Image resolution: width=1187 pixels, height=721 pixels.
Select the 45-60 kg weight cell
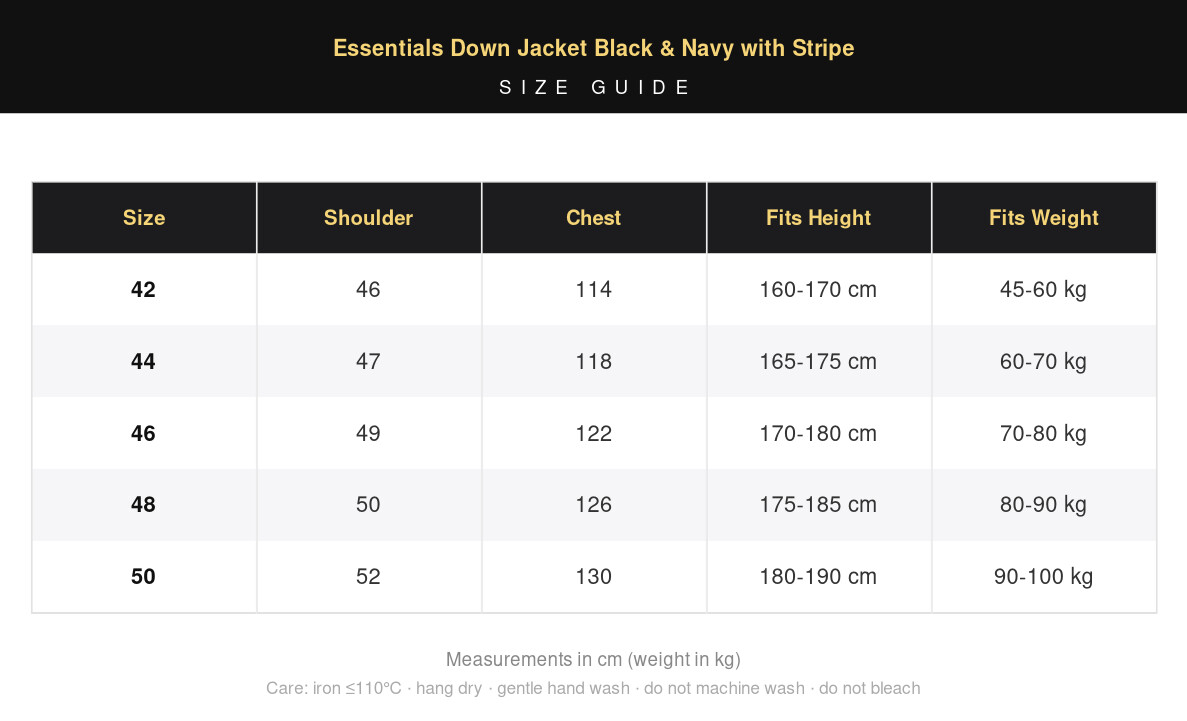click(x=1044, y=289)
